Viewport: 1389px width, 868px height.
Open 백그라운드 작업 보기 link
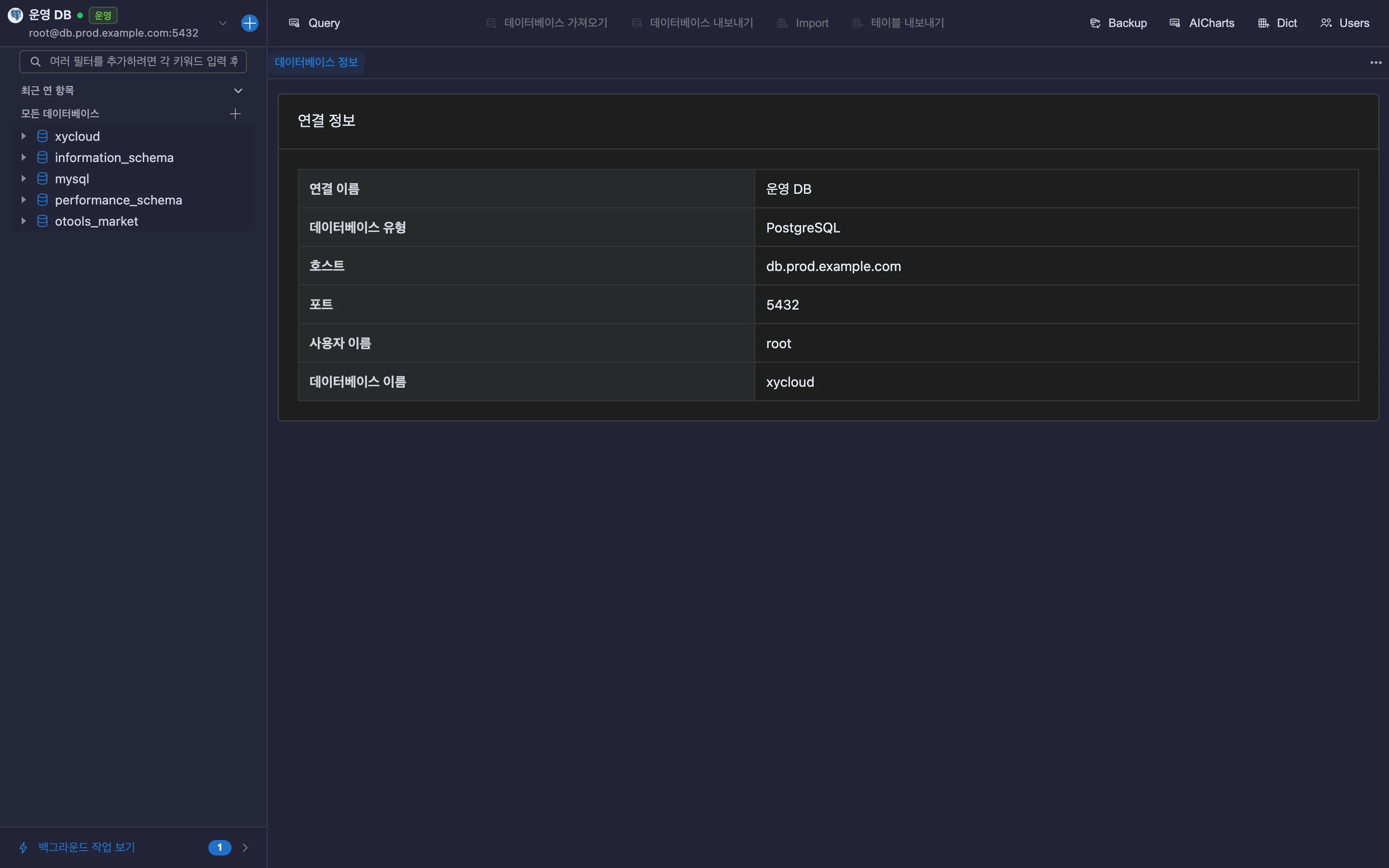pos(87,847)
